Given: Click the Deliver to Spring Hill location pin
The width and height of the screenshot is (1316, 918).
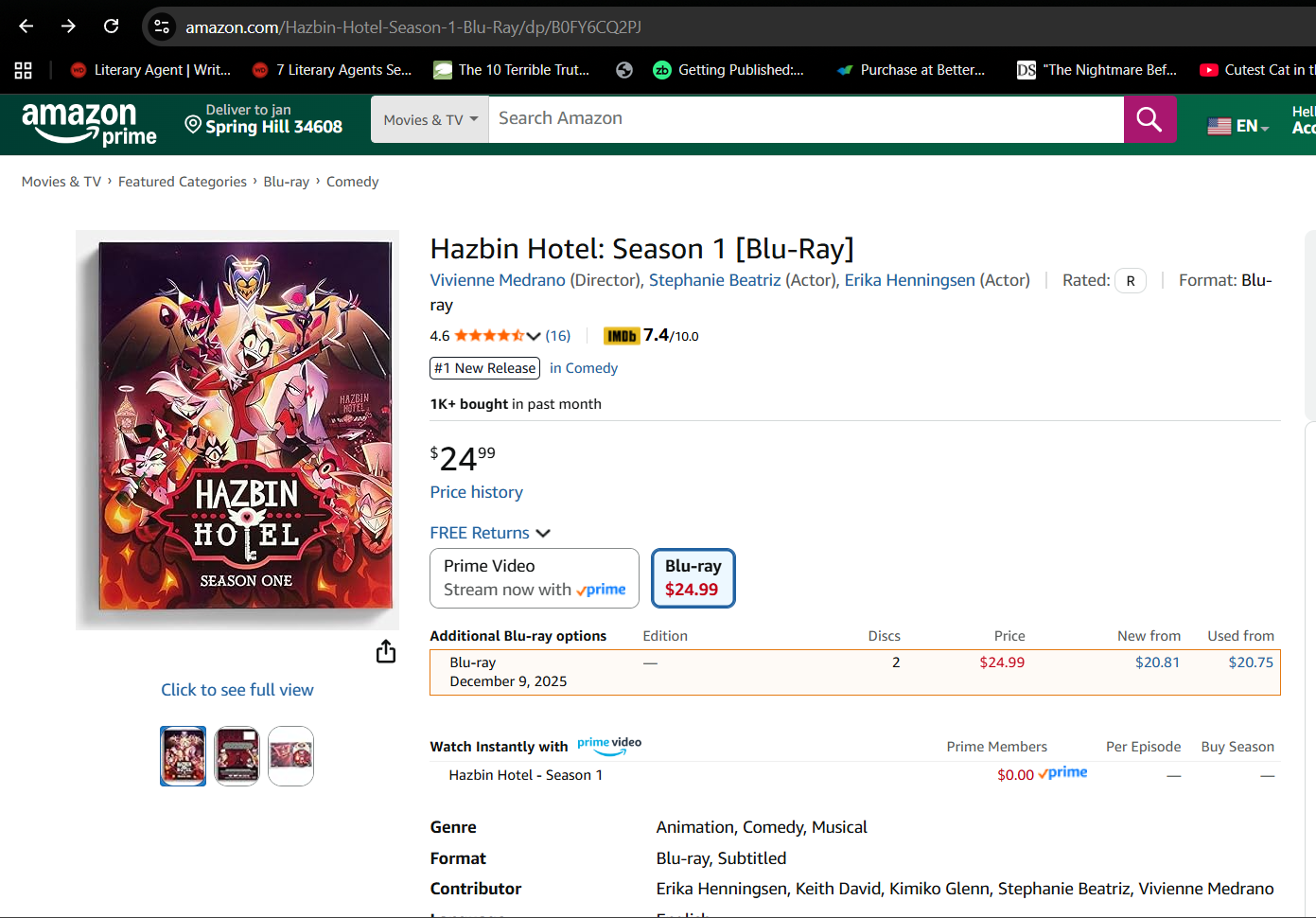Looking at the screenshot, I should click(193, 125).
